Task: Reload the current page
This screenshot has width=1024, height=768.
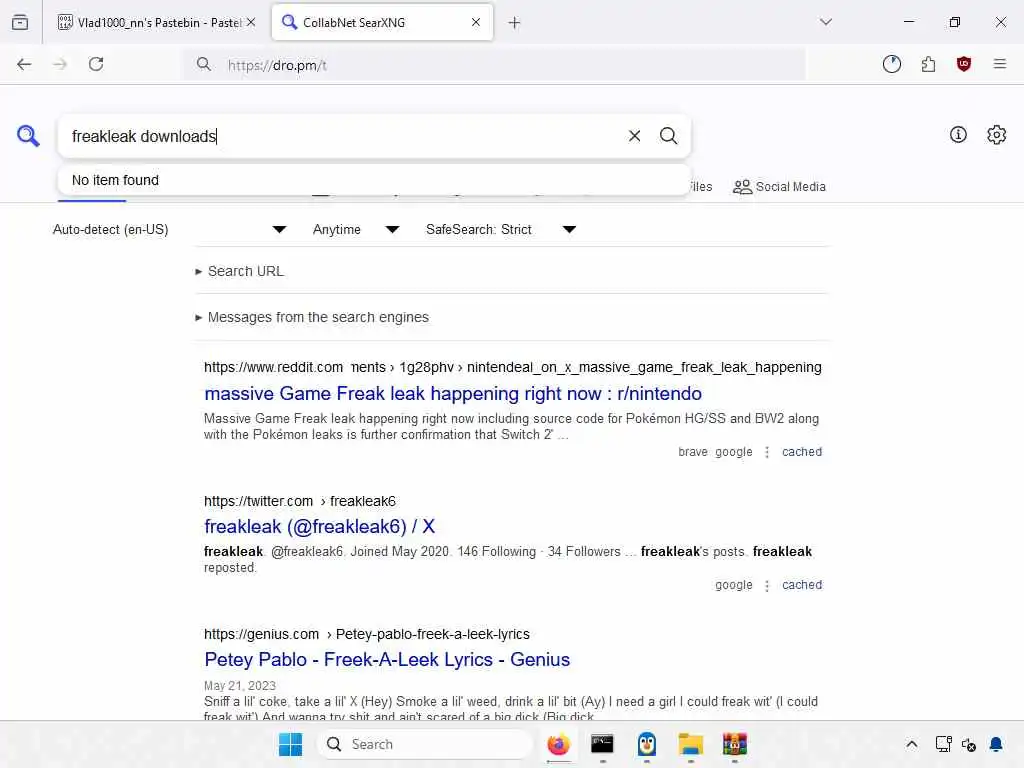Action: coord(96,64)
